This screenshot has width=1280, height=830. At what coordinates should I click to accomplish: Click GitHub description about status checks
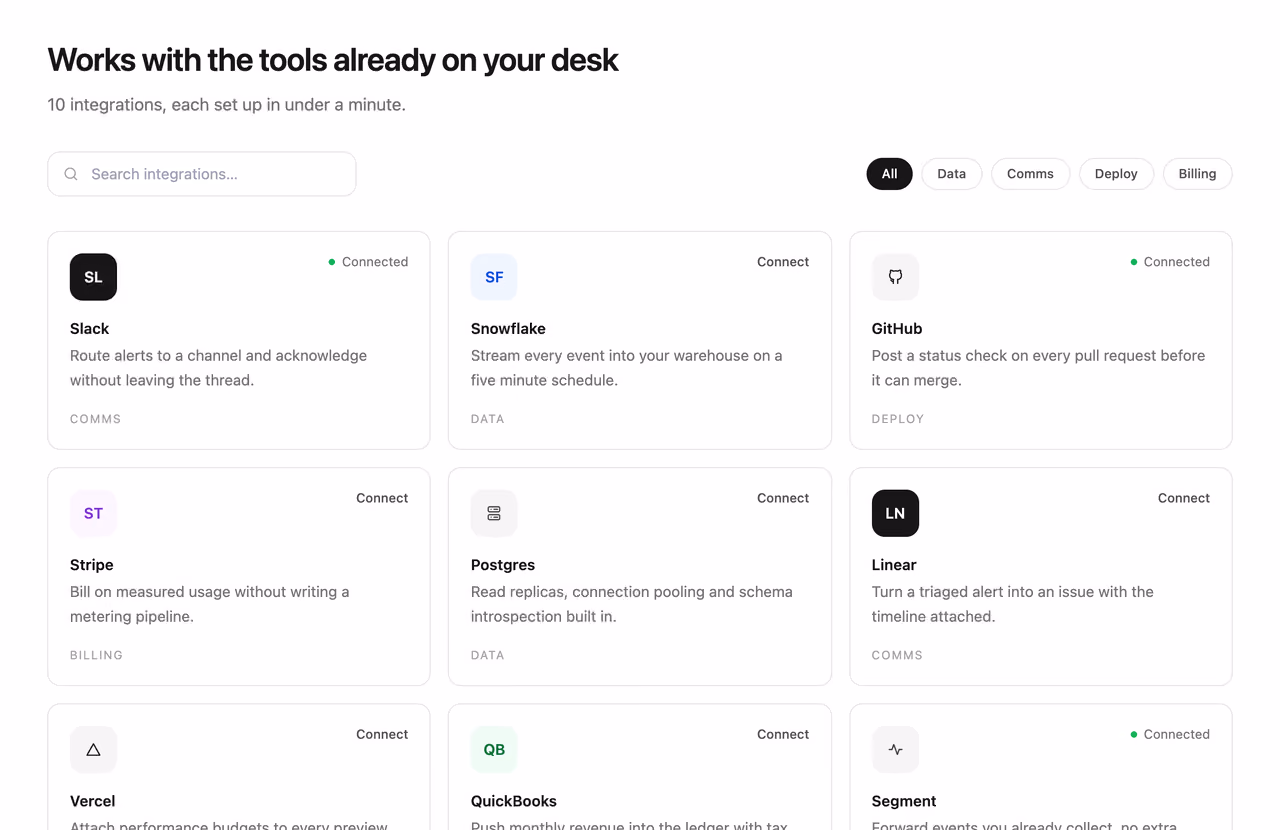coord(1039,368)
